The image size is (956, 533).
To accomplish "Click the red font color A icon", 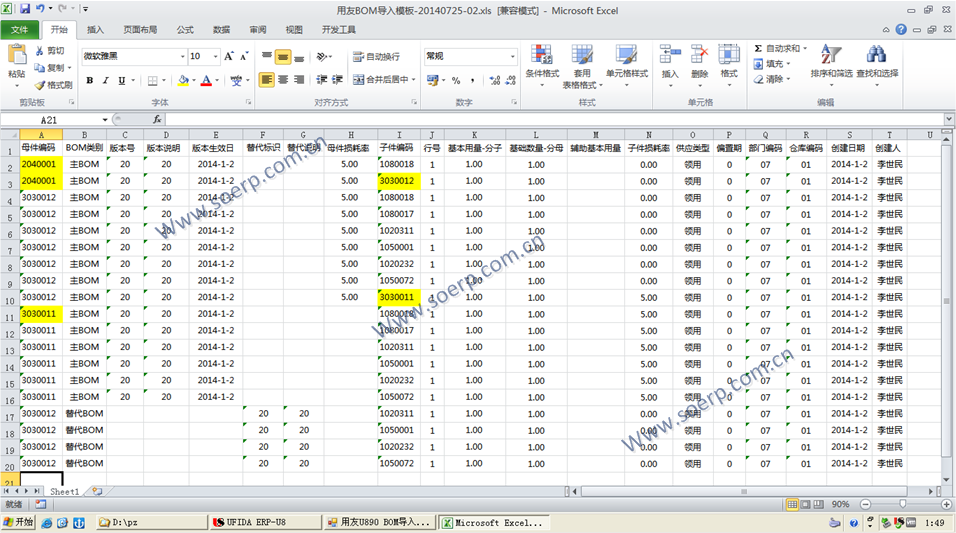I will pyautogui.click(x=206, y=80).
